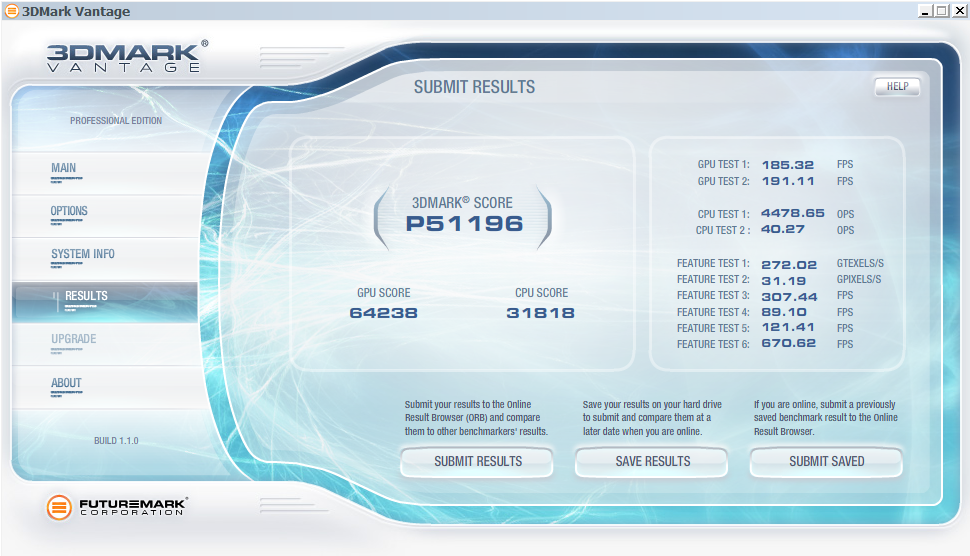Select the RESULTS sidebar item
Viewport: 970px width, 556px height.
(105, 302)
